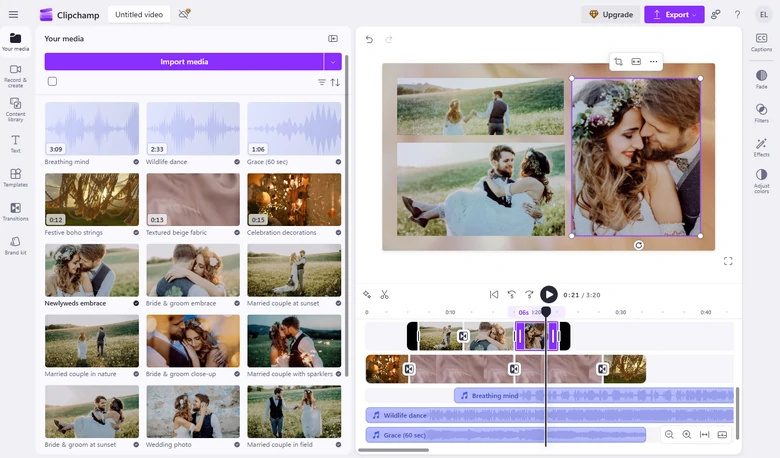Click the Undo arrow

click(x=369, y=39)
